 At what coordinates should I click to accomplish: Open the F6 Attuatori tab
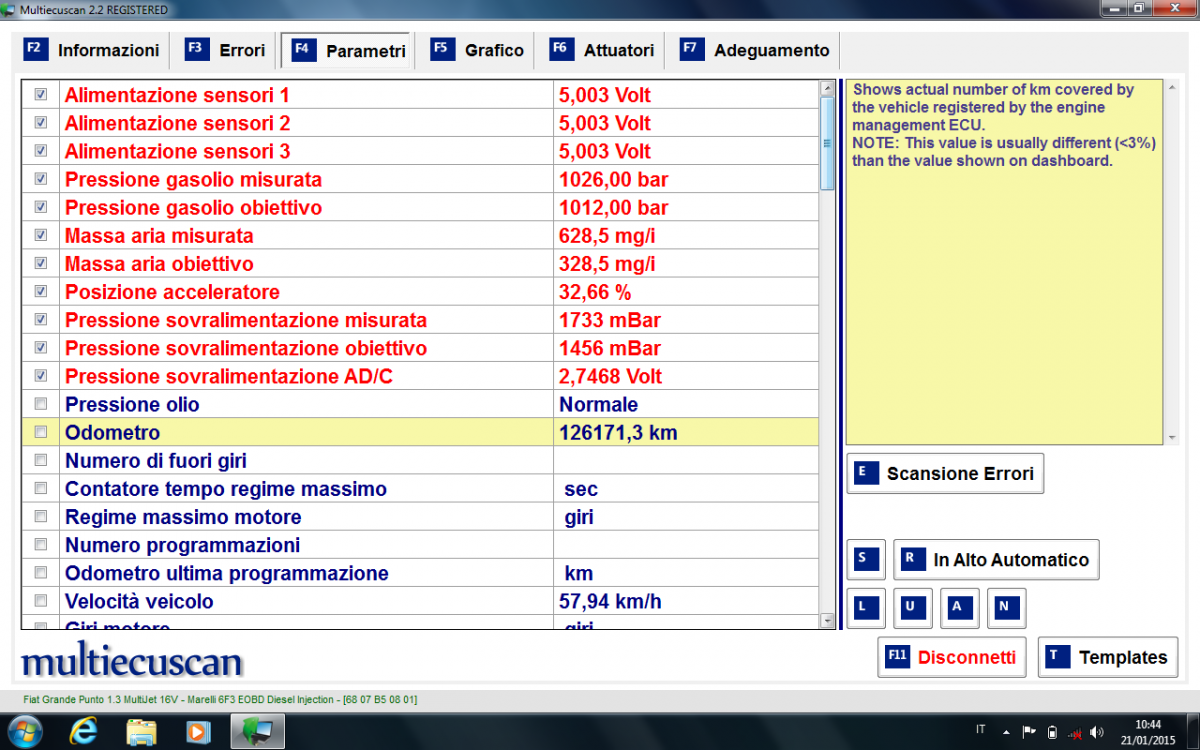603,50
